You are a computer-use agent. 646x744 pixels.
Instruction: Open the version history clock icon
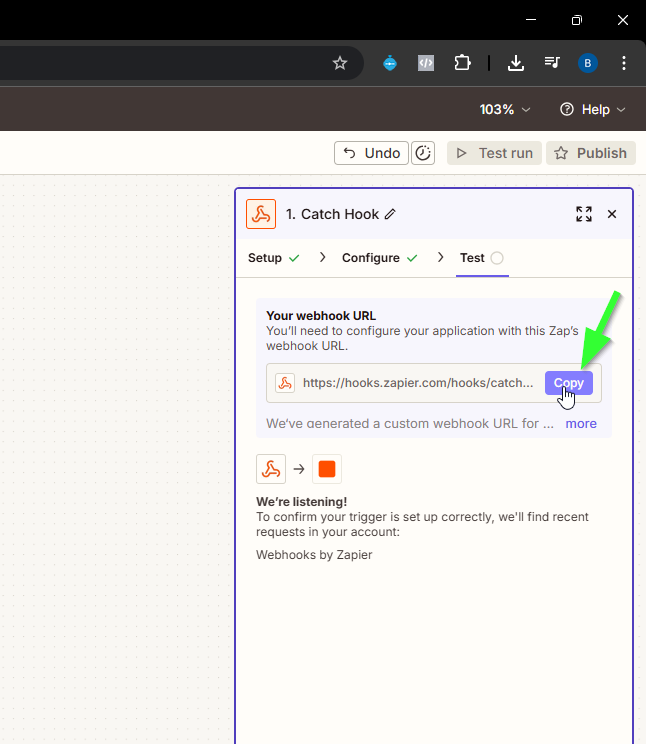point(423,153)
